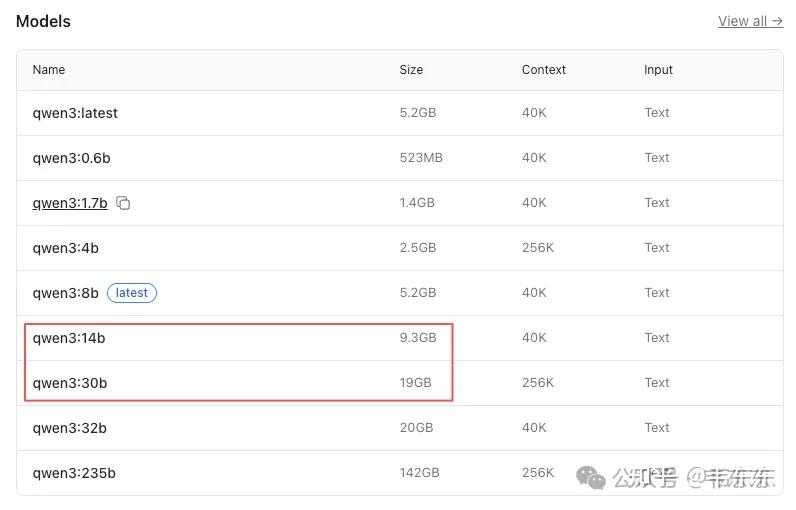Click the Name column header
This screenshot has height=510, width=796.
click(x=49, y=70)
